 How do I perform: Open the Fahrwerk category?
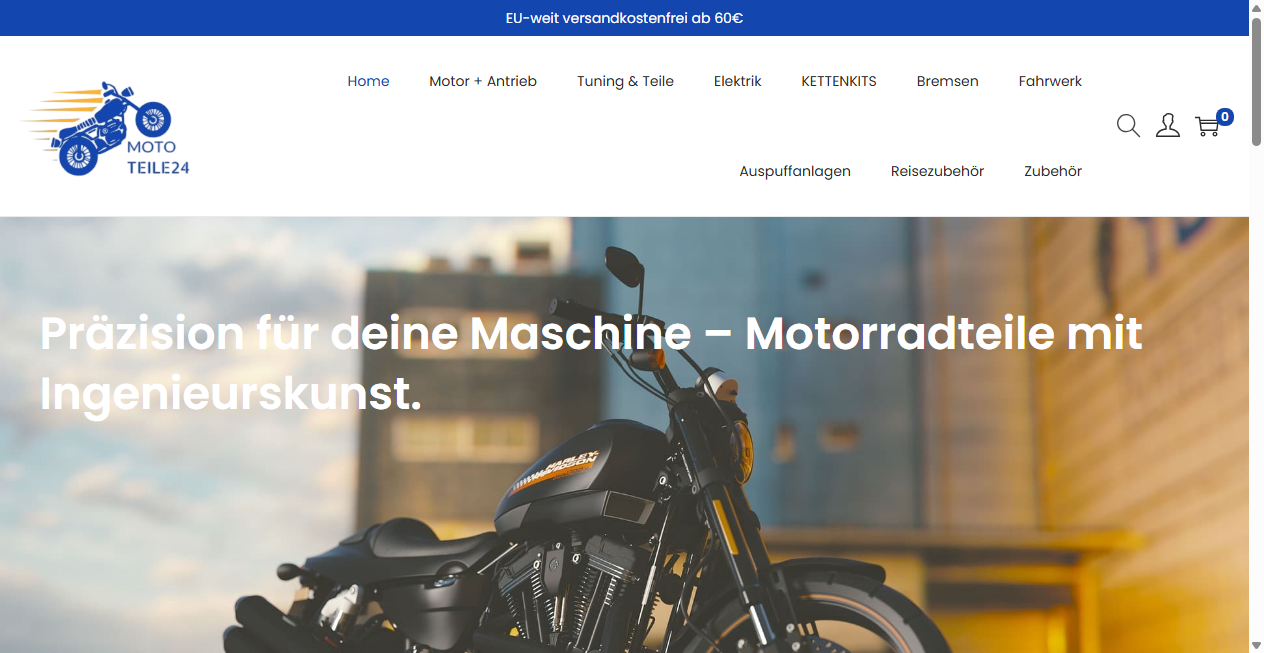click(x=1050, y=81)
